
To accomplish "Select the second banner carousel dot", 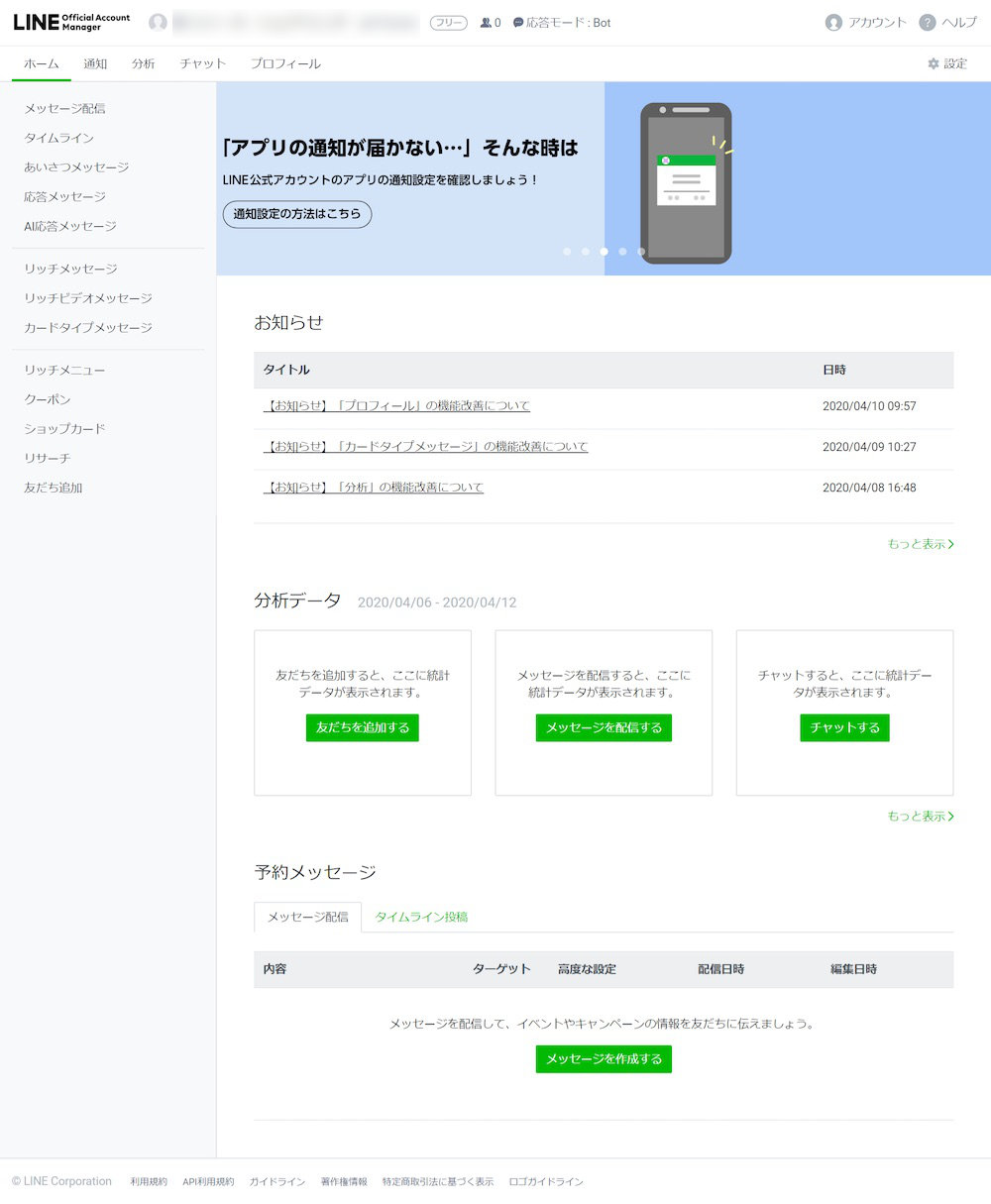I will (586, 252).
